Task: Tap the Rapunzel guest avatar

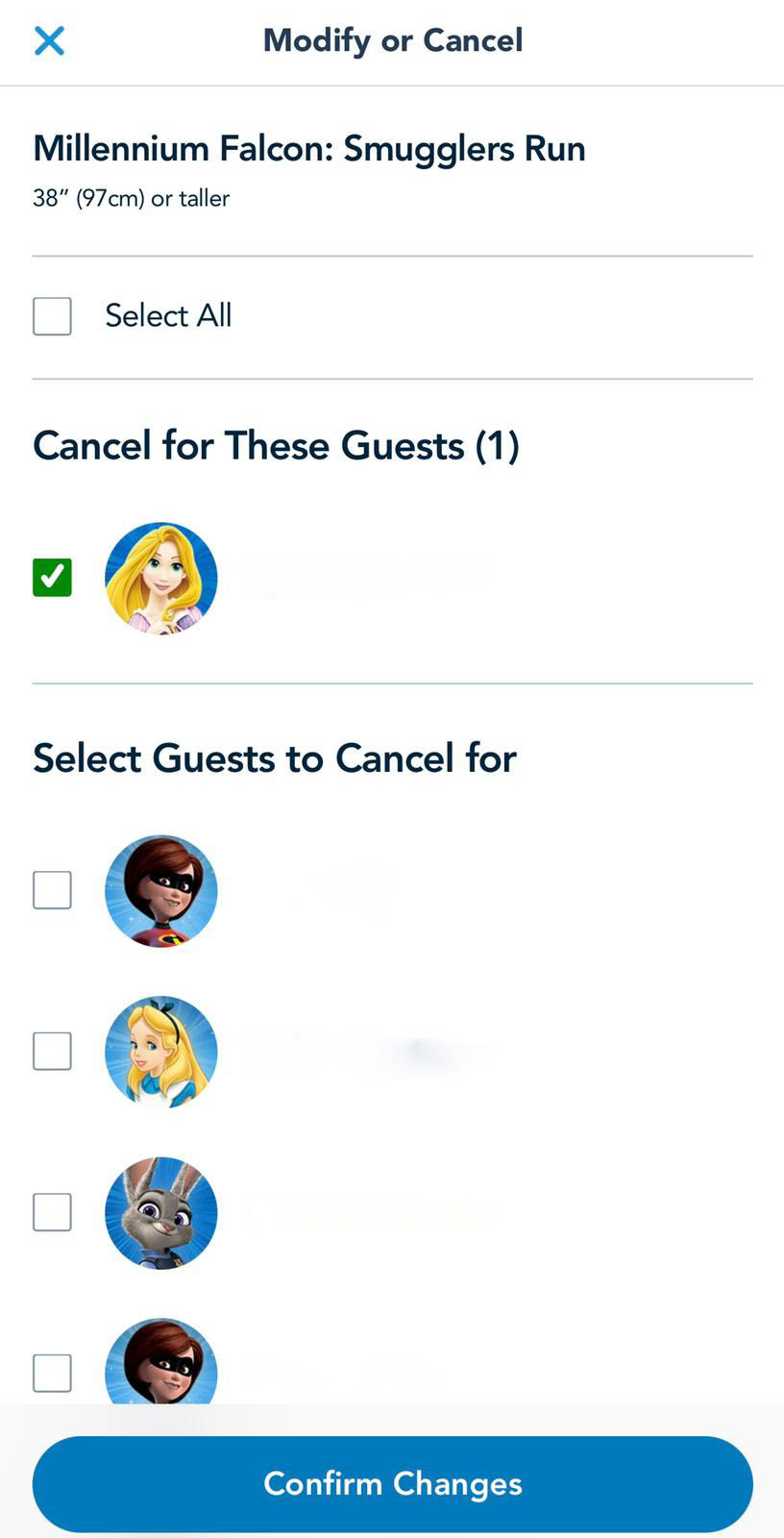Action: [161, 579]
